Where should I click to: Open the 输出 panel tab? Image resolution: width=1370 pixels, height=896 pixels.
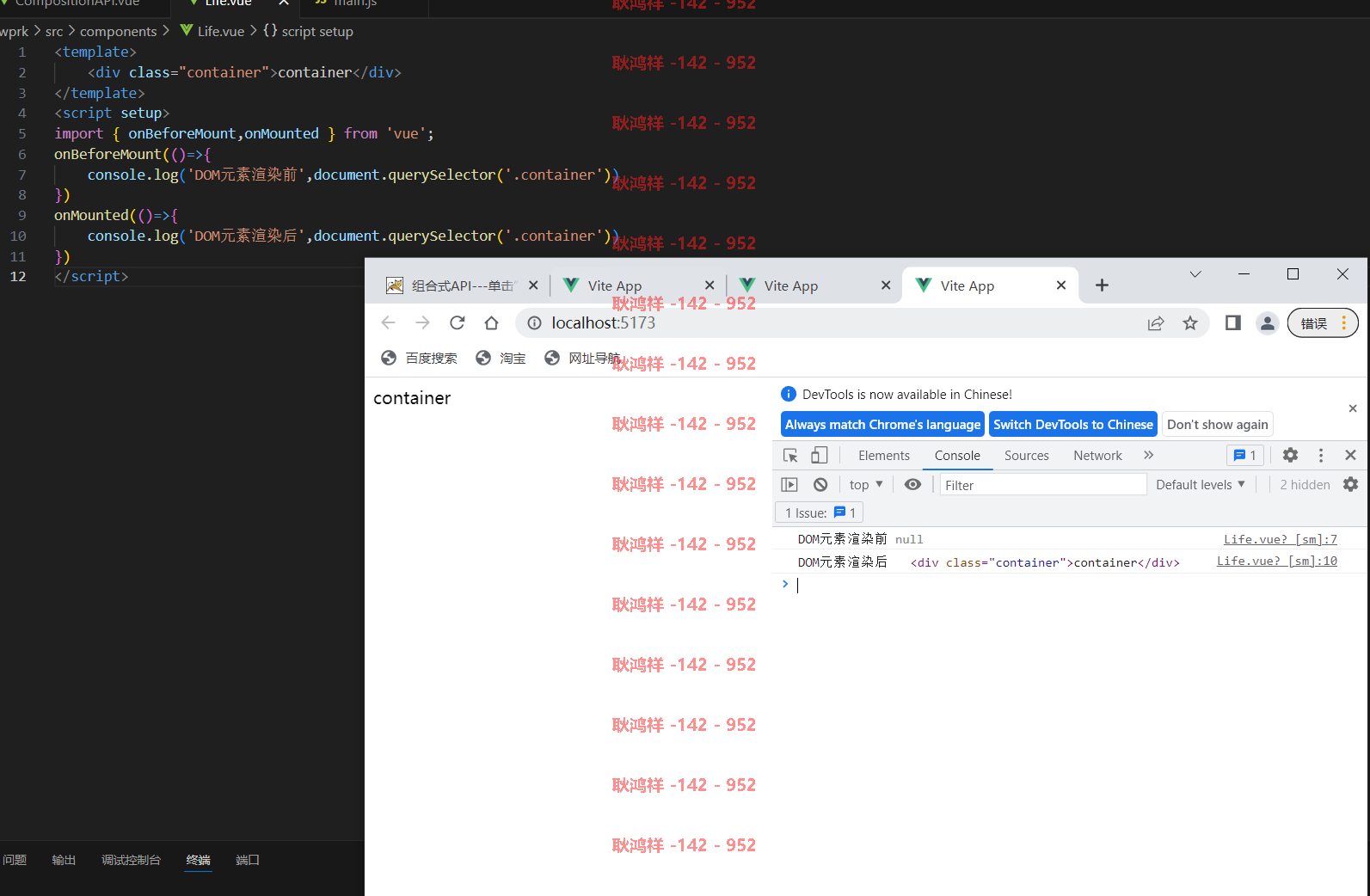click(x=64, y=860)
